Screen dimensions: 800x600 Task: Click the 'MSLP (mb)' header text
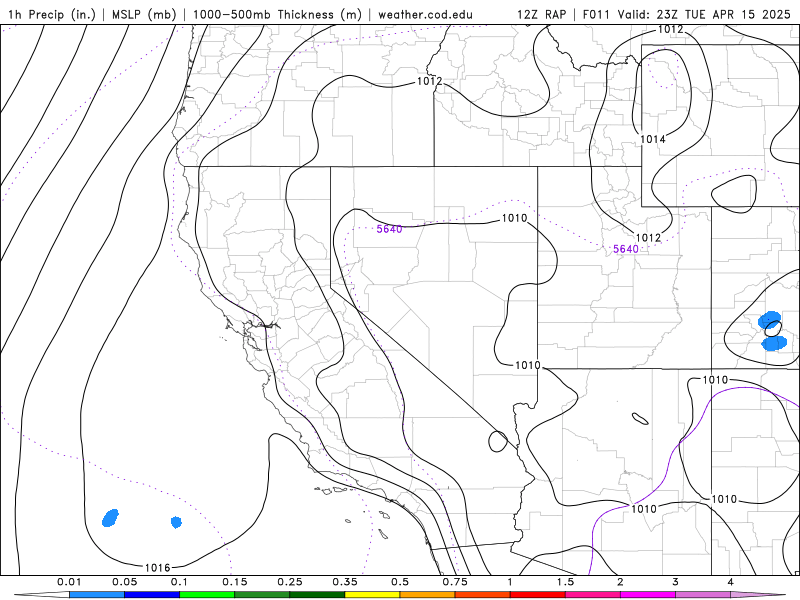click(x=144, y=15)
